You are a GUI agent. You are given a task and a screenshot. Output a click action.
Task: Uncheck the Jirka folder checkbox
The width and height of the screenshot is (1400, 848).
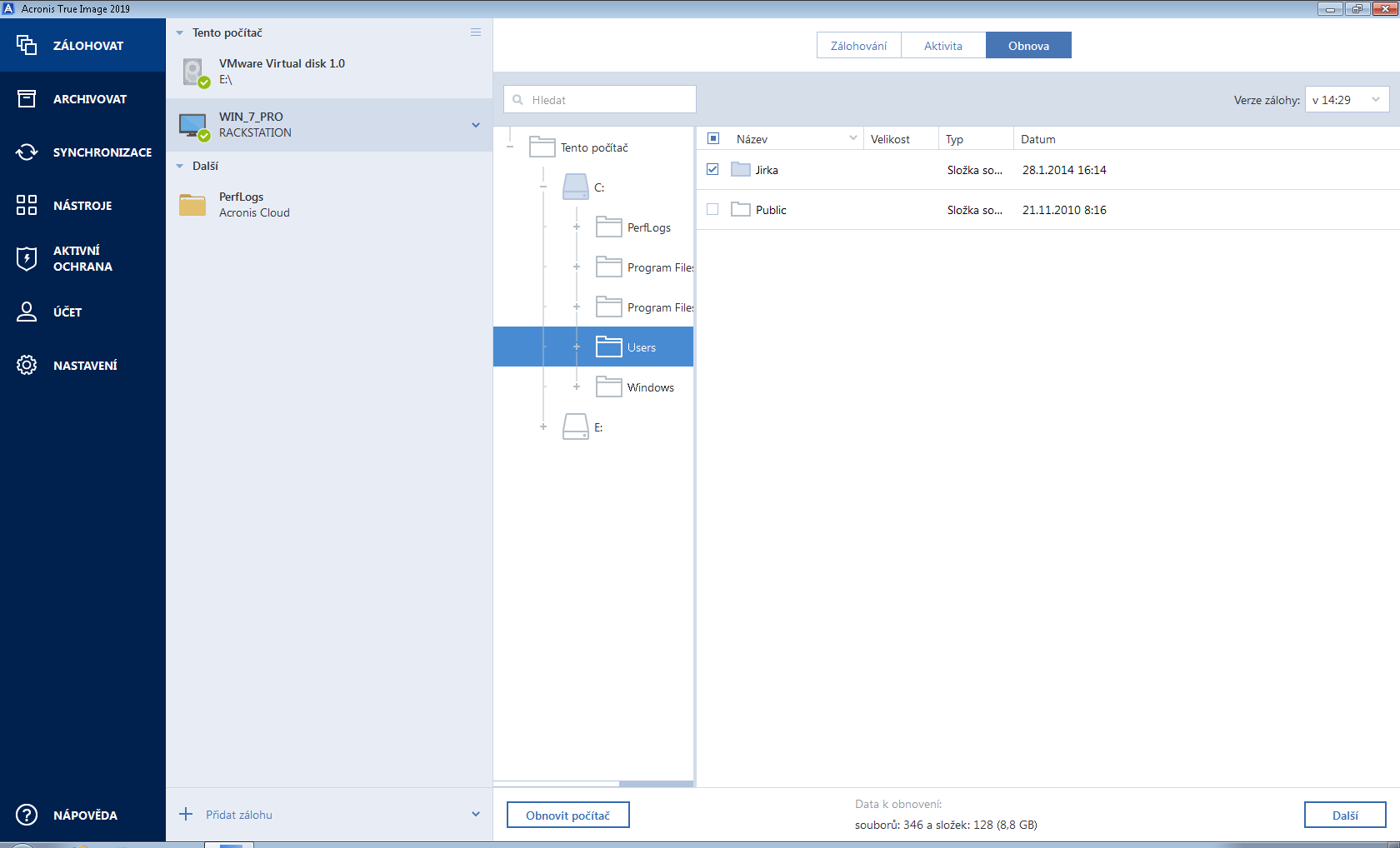point(712,169)
